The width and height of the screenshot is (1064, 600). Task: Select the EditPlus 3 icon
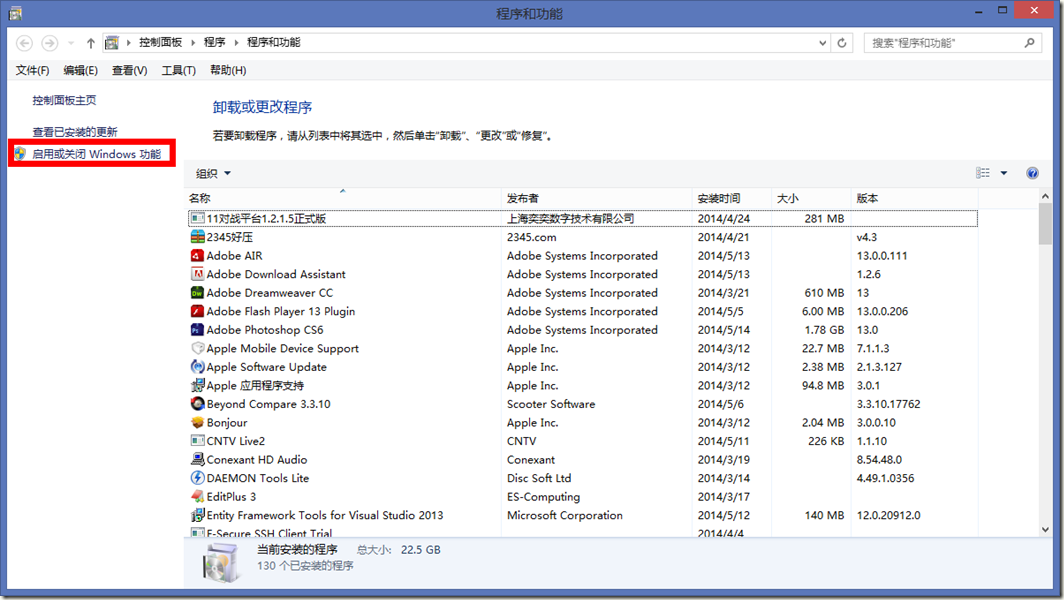pyautogui.click(x=197, y=497)
